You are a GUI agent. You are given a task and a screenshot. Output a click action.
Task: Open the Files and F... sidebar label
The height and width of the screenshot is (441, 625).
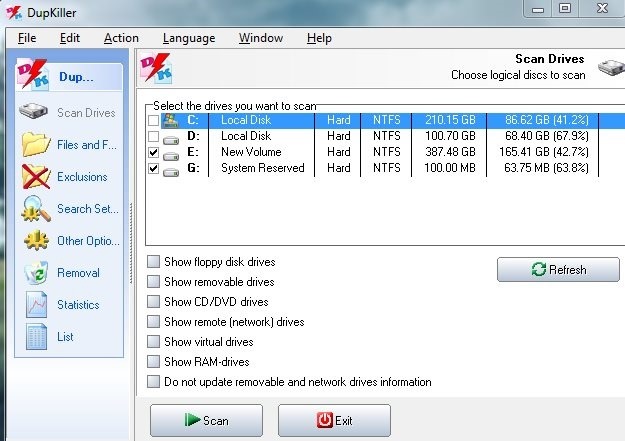pyautogui.click(x=87, y=145)
